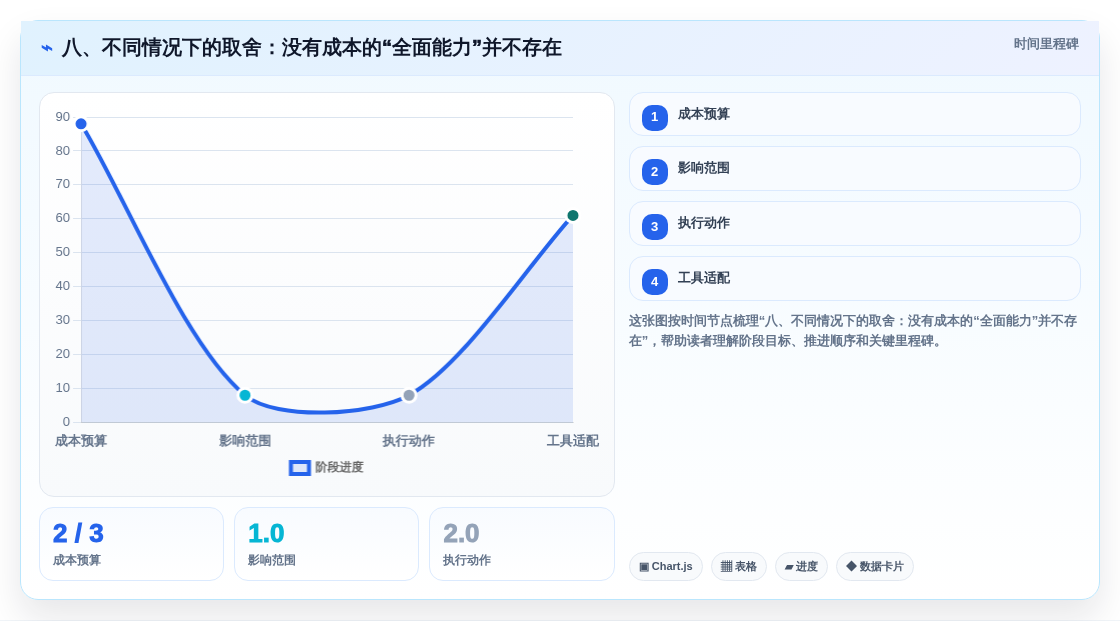Click the chart data point for 成本预算
This screenshot has width=1120, height=621.
tap(81, 124)
